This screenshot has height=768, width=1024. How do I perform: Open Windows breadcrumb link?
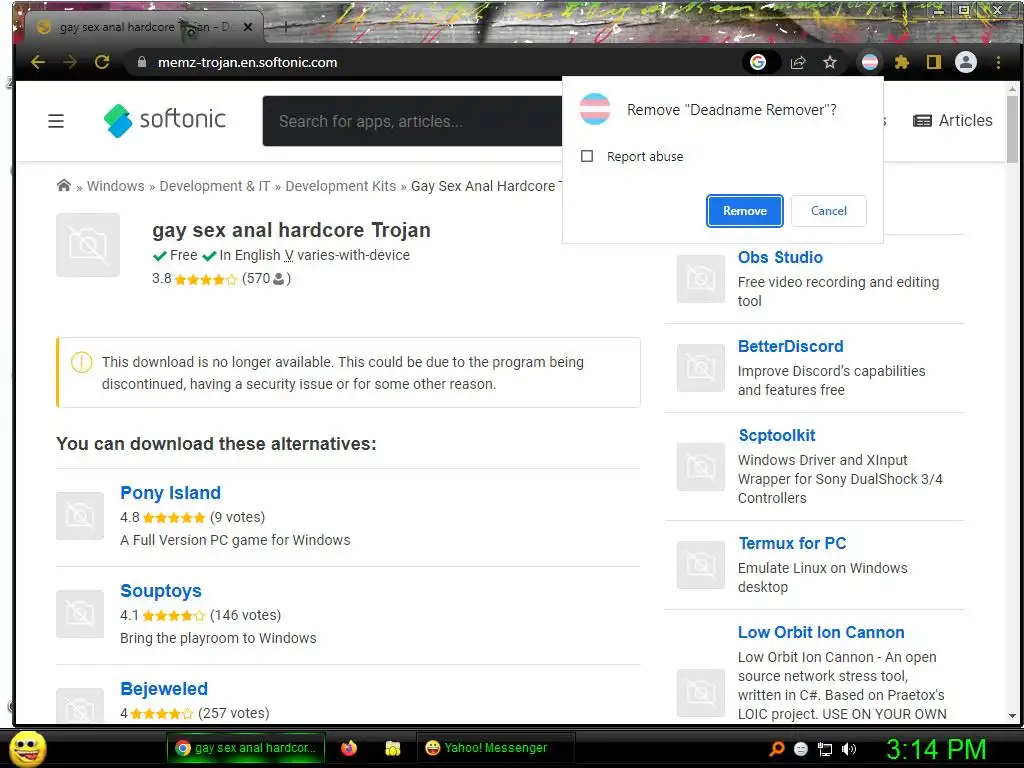pos(116,186)
